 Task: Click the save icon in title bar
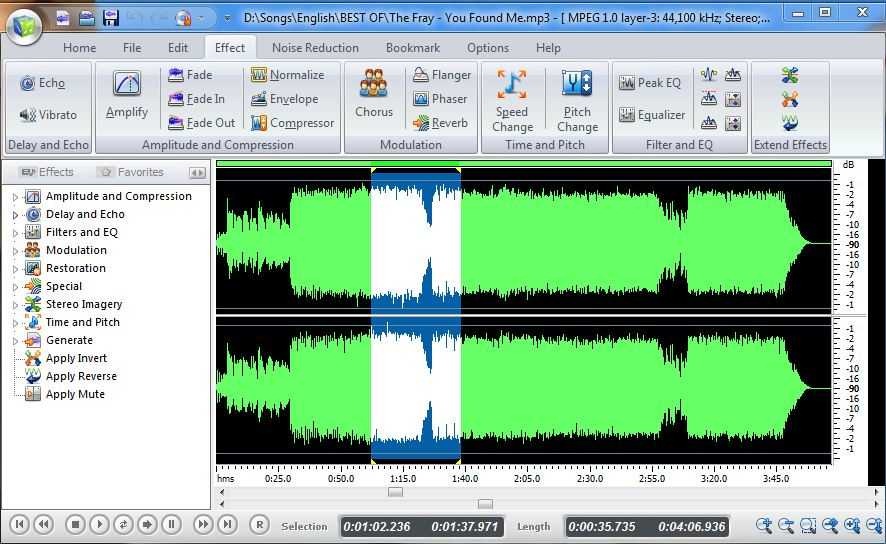tap(111, 17)
